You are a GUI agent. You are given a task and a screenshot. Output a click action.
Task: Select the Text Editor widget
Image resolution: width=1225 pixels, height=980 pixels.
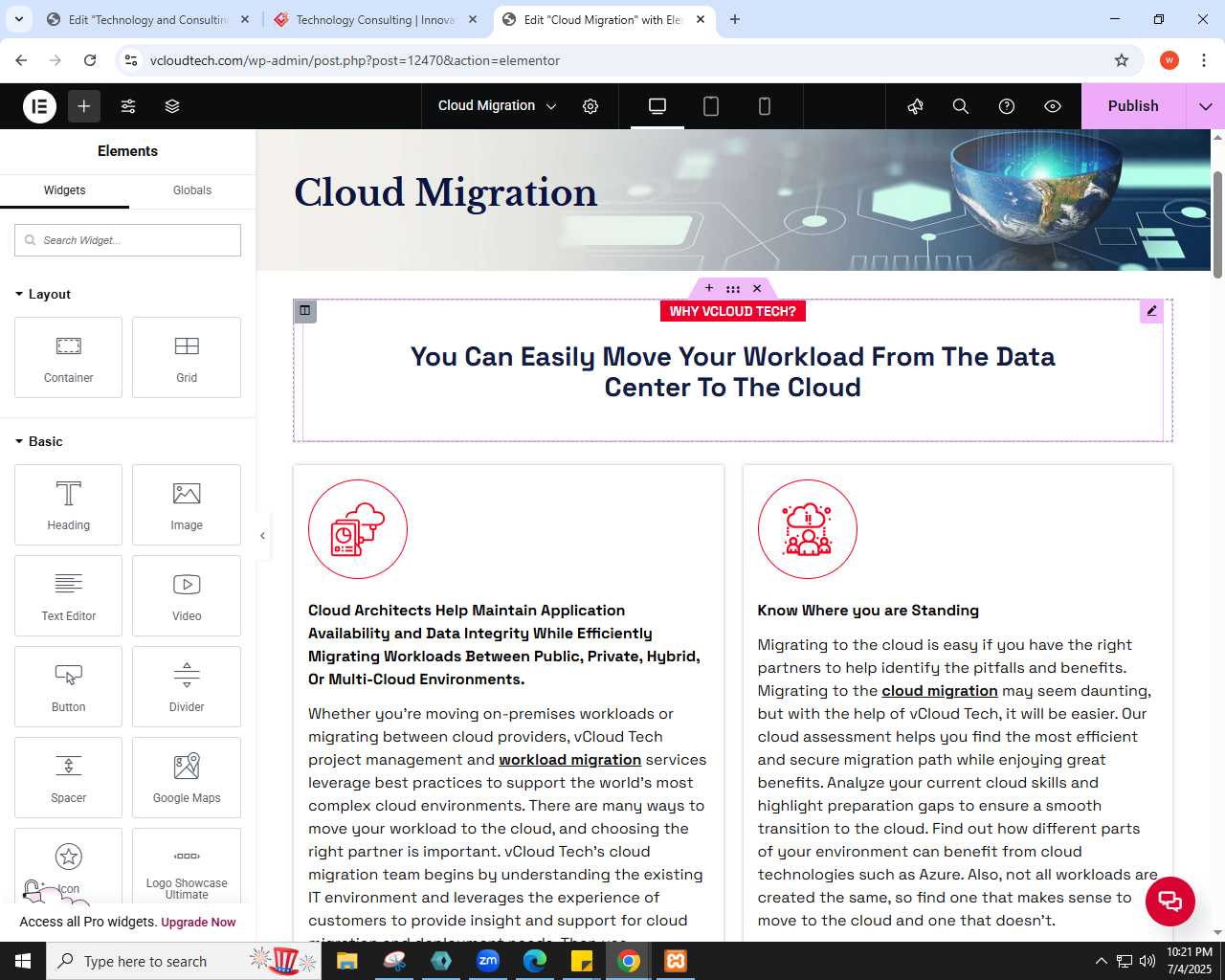(68, 595)
